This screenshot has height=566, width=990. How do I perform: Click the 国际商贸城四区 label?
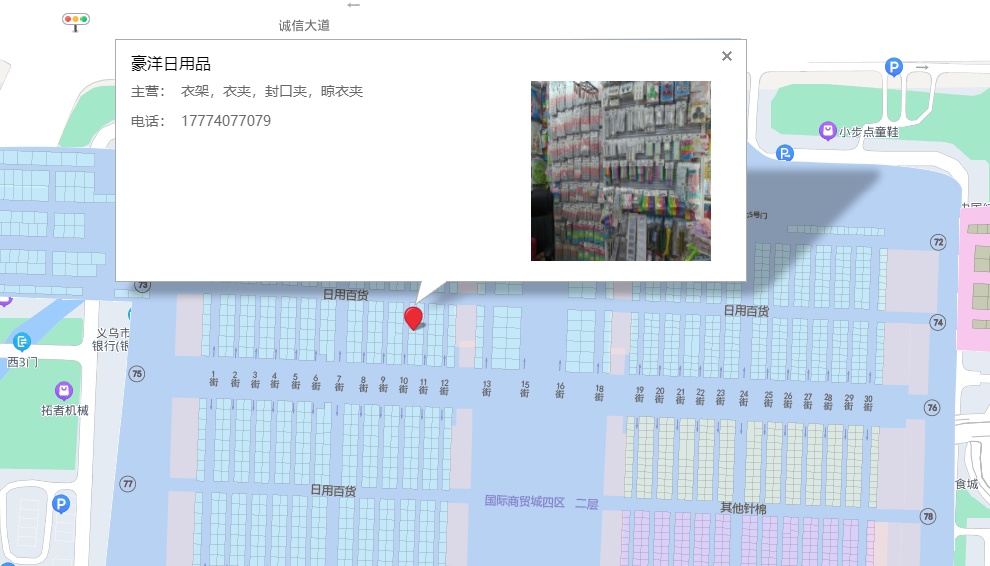pos(525,502)
